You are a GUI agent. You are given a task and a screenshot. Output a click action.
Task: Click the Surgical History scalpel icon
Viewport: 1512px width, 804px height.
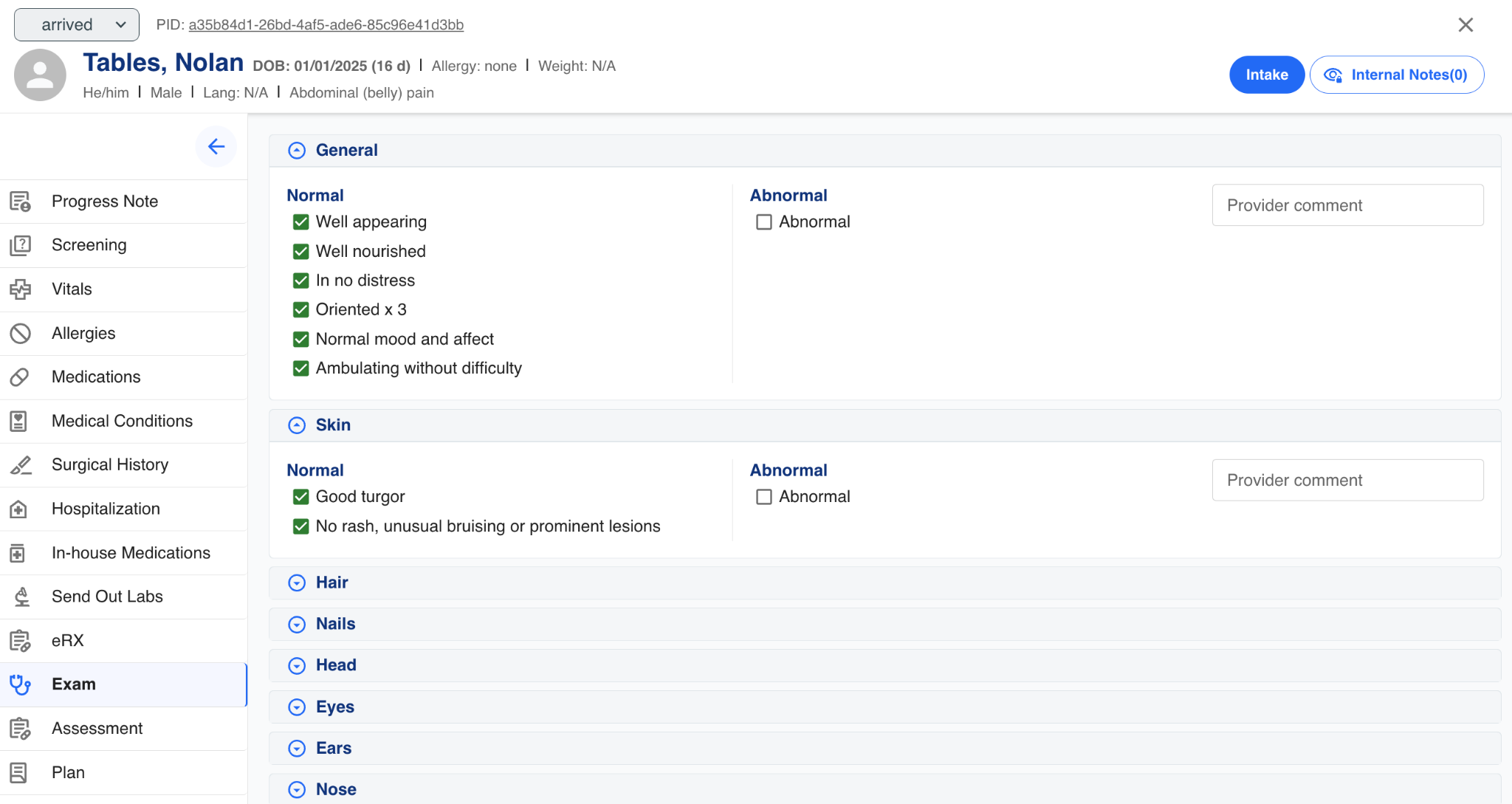point(20,465)
